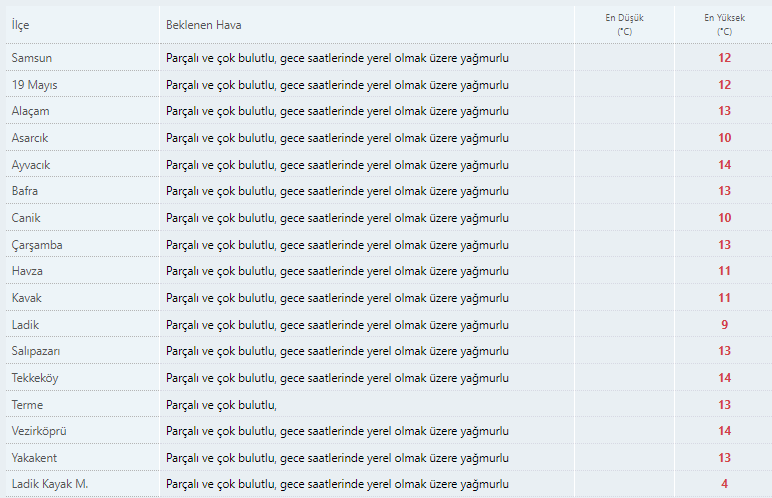Click the En Yüksek (°C) header
Screen dimensions: 772x498
click(724, 25)
